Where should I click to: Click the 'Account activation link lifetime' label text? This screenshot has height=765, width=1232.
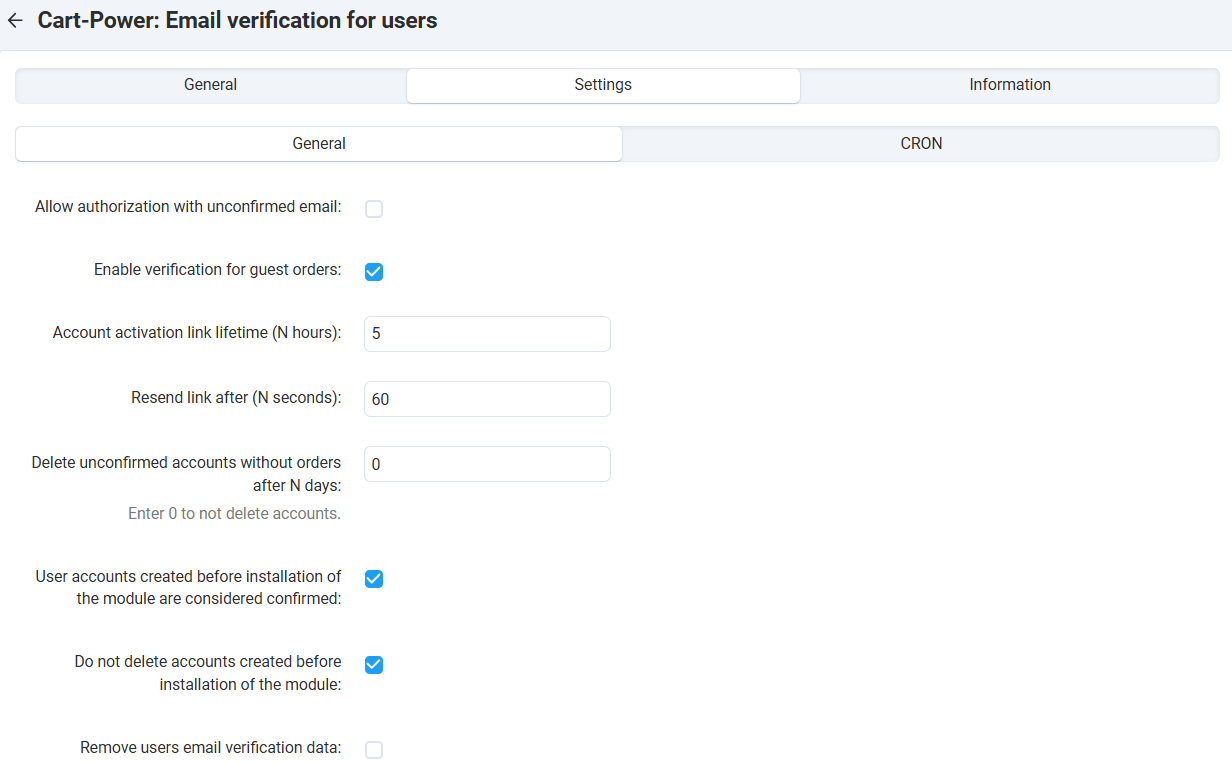197,333
